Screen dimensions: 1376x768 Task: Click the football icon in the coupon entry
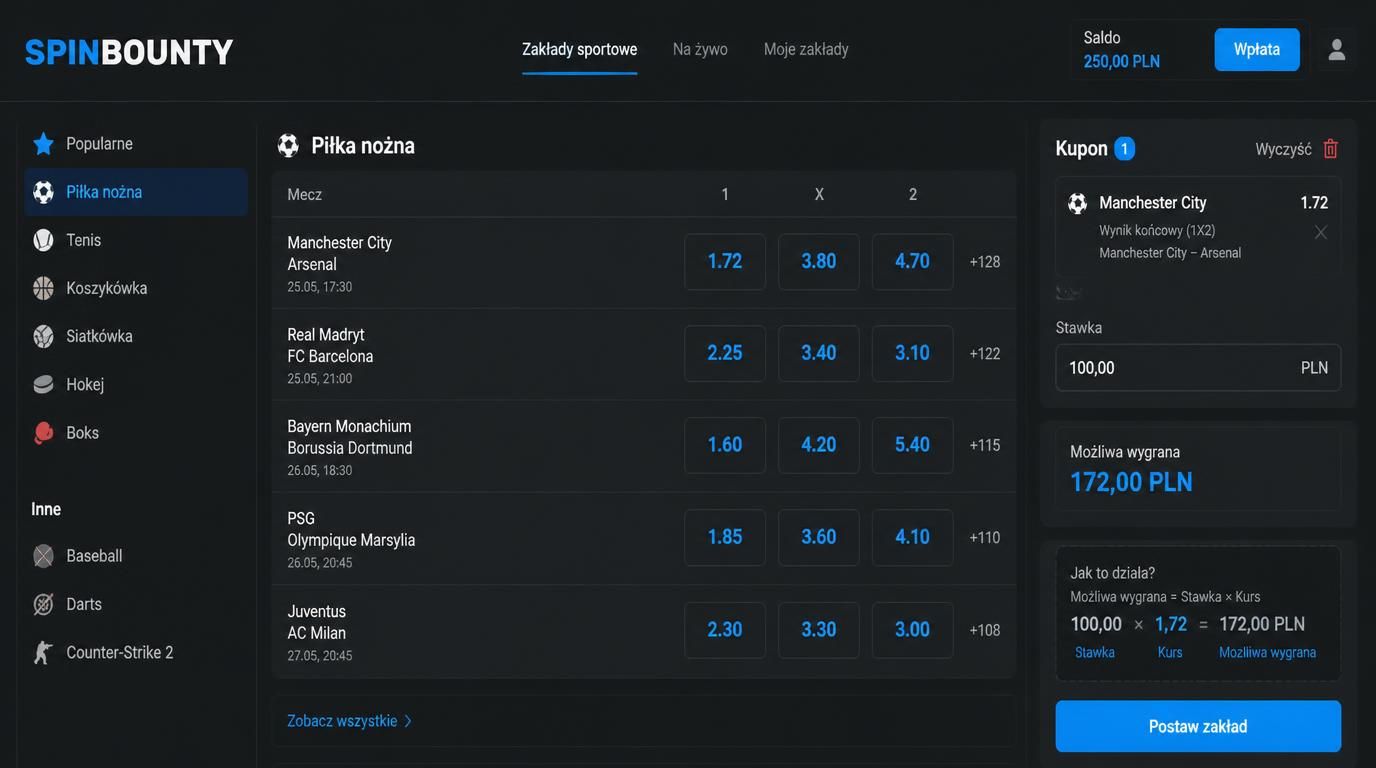[x=1077, y=203]
